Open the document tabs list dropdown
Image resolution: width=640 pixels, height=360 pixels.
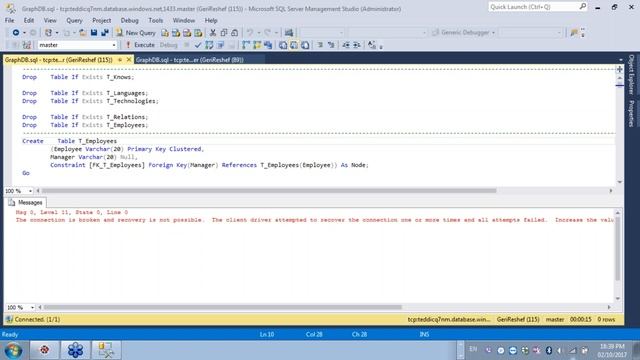point(621,60)
